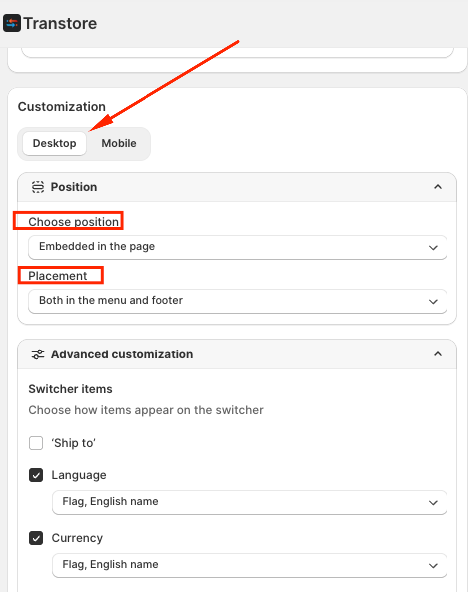This screenshot has height=592, width=468.
Task: Click the Transtore title text
Action: tap(60, 23)
